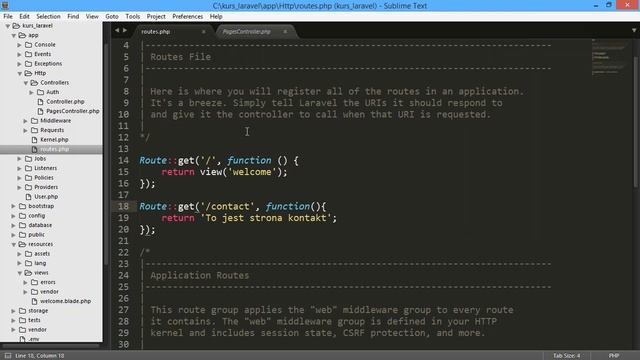Expand the Policies folder
This screenshot has height=360, width=640.
pyautogui.click(x=20, y=178)
